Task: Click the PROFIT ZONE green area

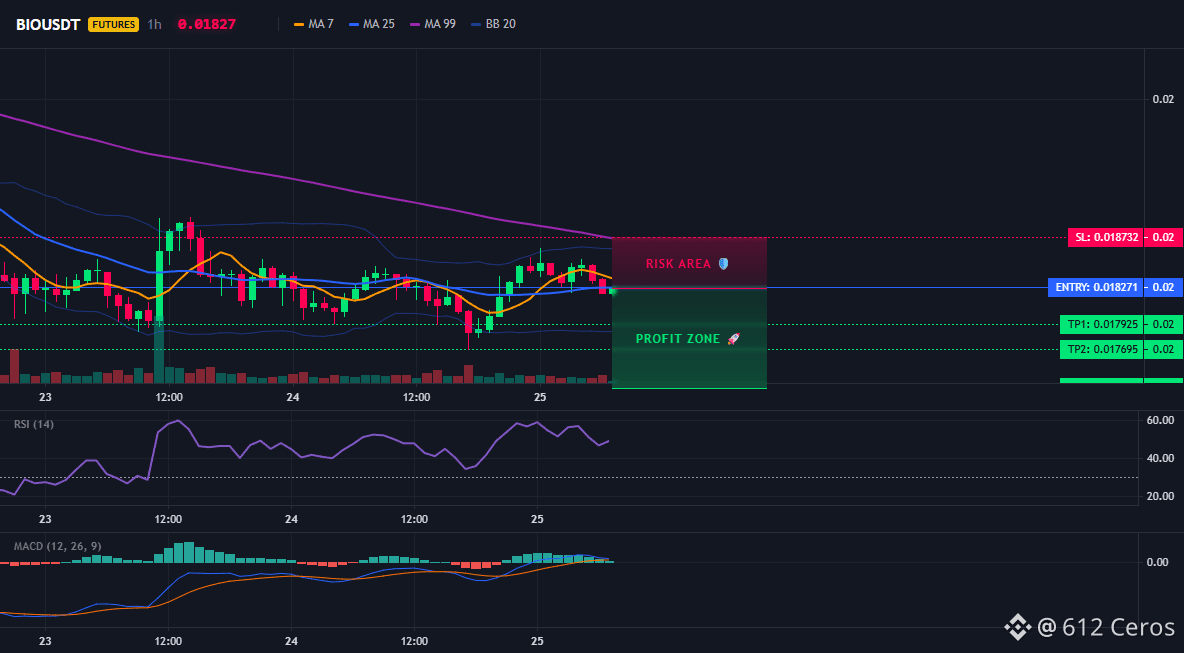Action: tap(689, 338)
